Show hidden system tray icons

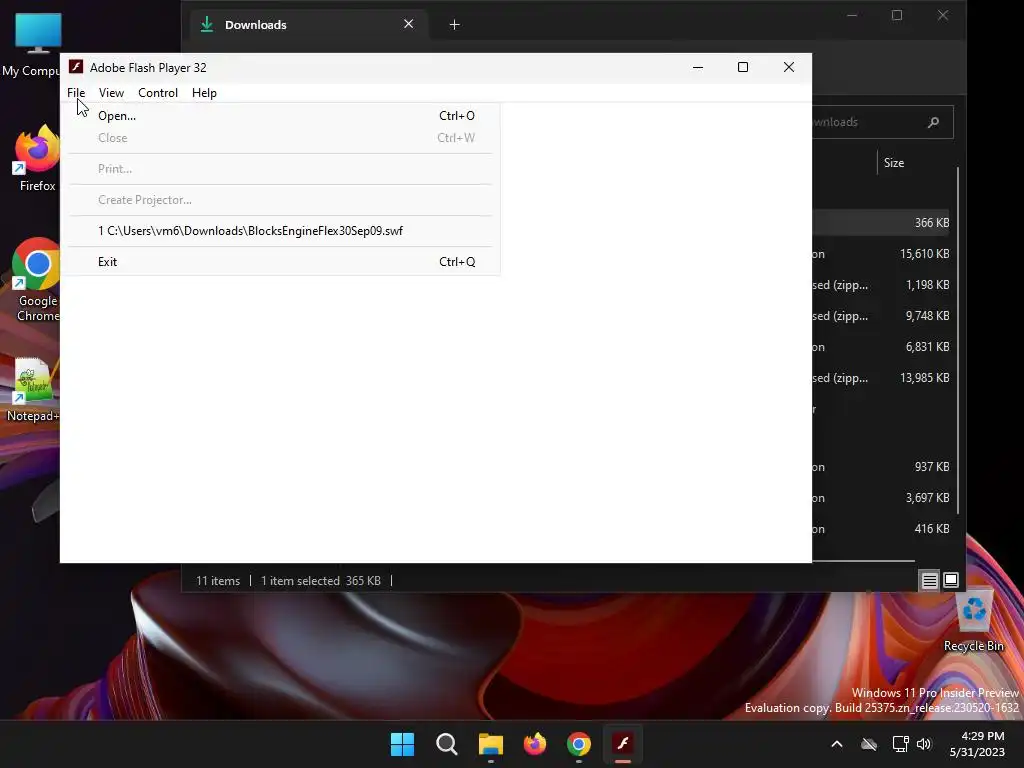coord(837,744)
